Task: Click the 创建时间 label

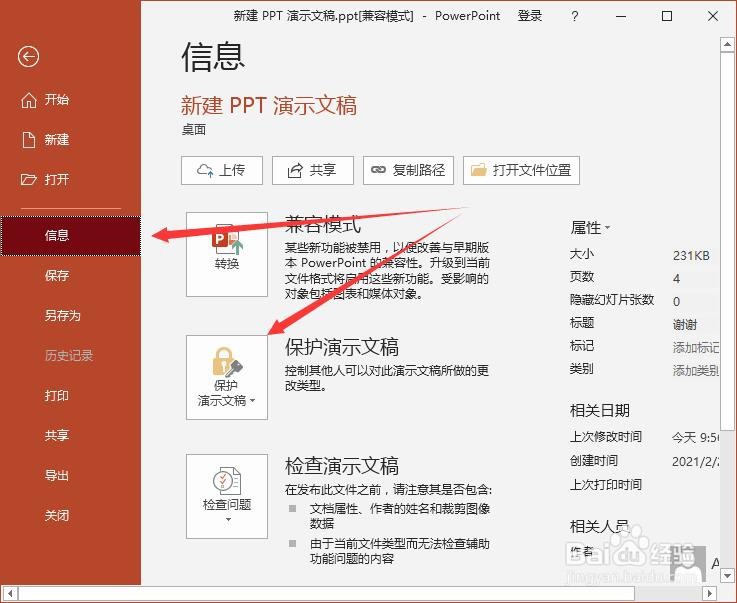Action: click(x=594, y=461)
